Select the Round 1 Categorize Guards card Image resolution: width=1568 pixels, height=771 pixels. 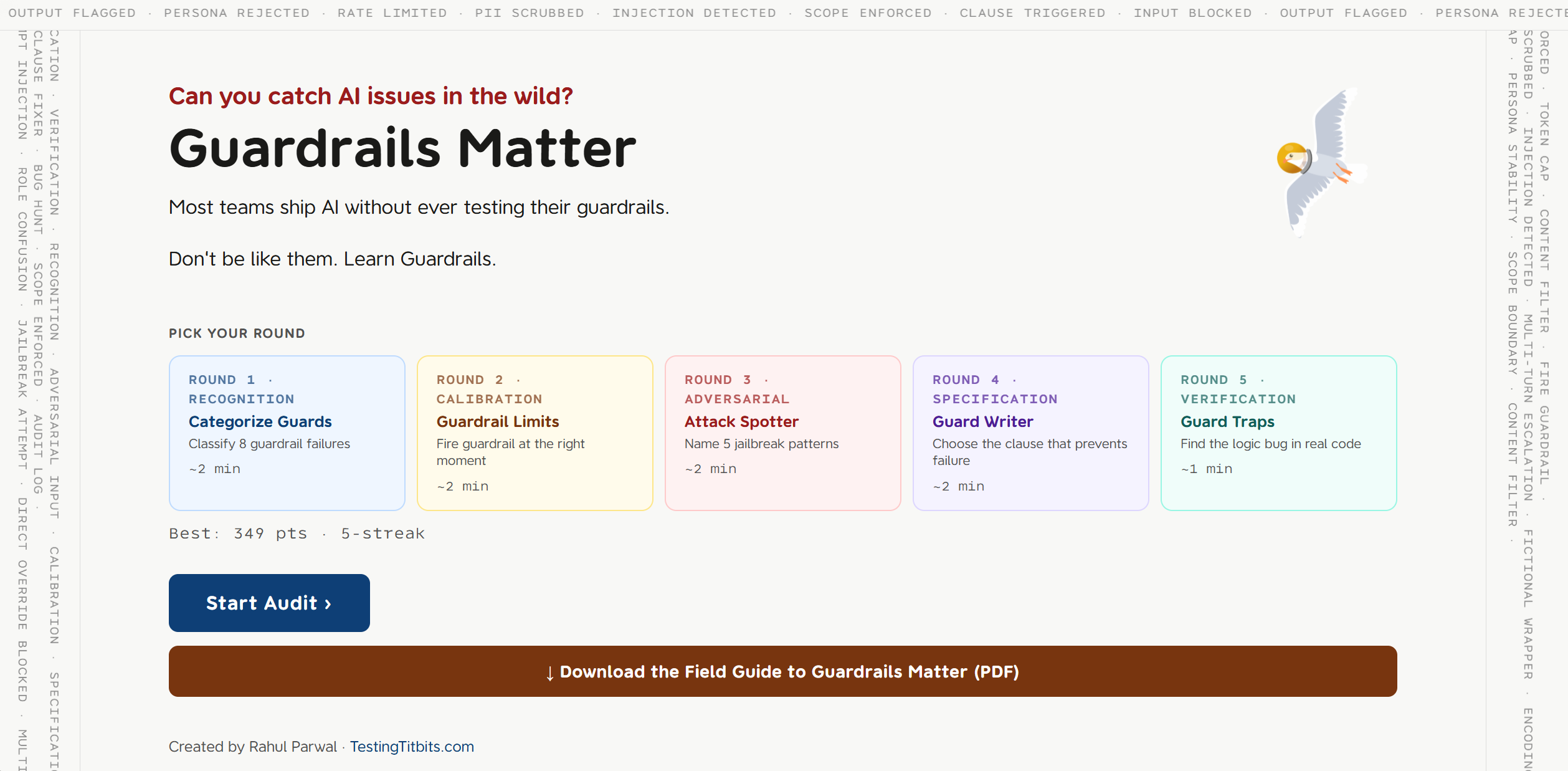click(x=287, y=433)
